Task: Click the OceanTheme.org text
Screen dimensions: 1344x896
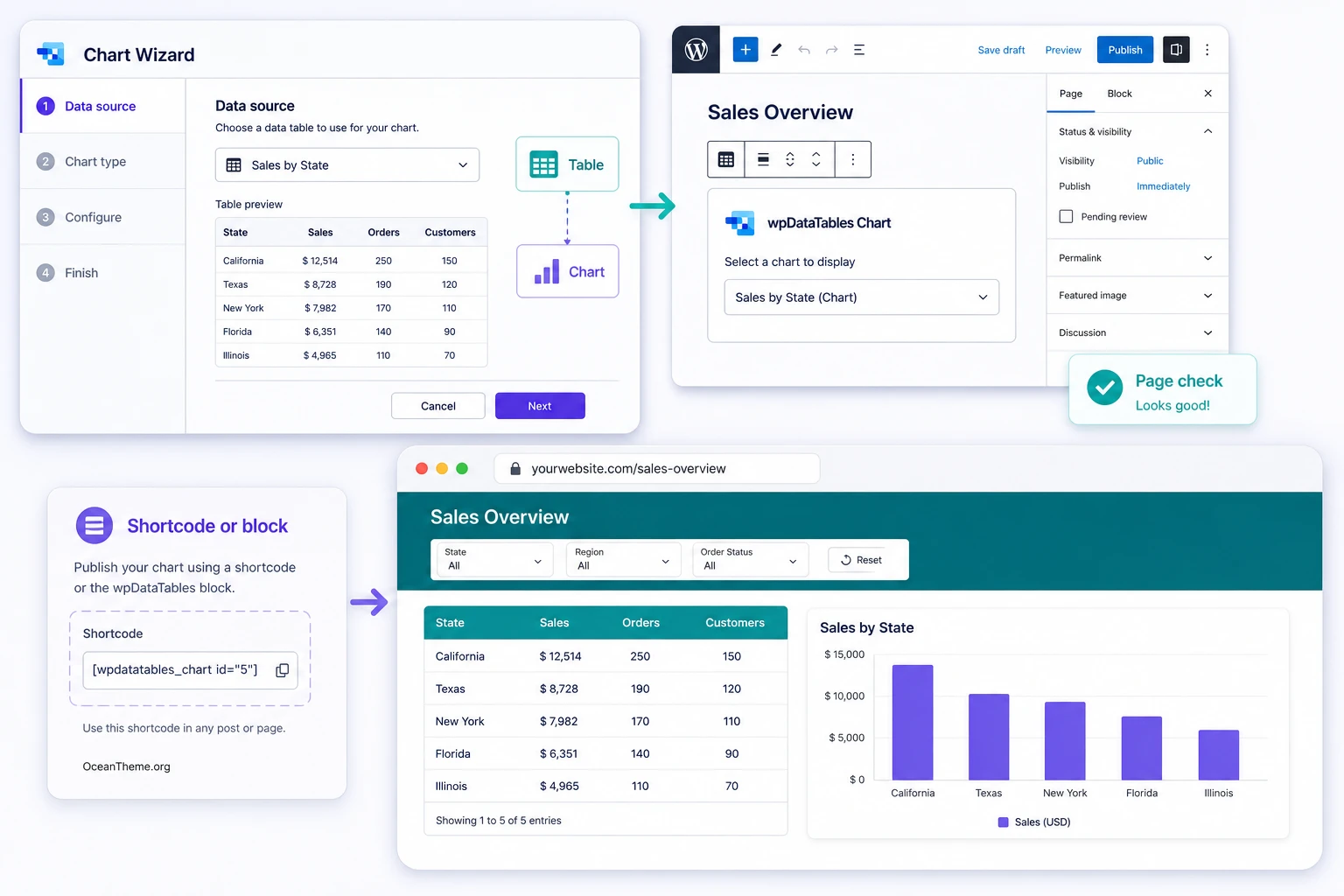Action: pyautogui.click(x=127, y=766)
